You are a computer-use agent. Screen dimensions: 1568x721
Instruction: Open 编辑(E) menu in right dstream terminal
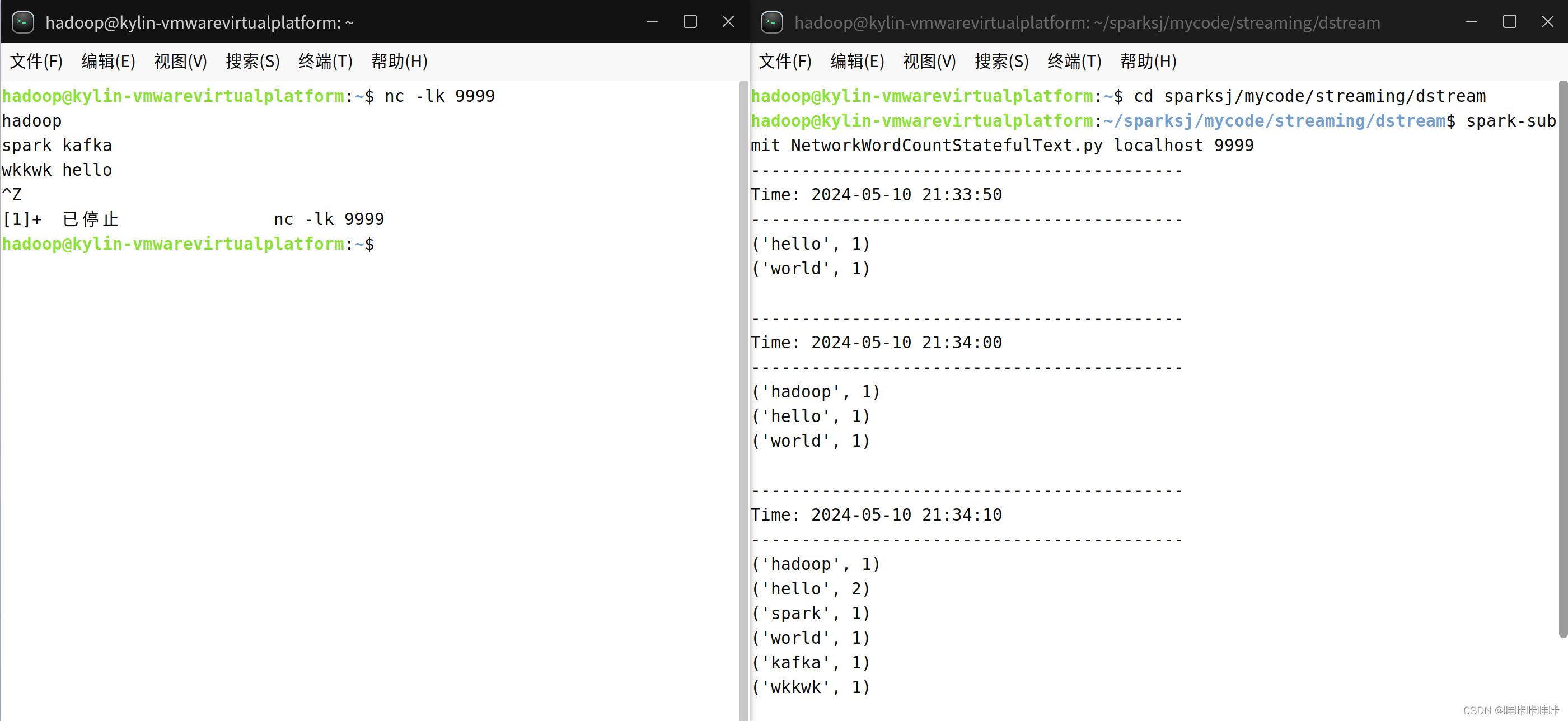pyautogui.click(x=857, y=61)
